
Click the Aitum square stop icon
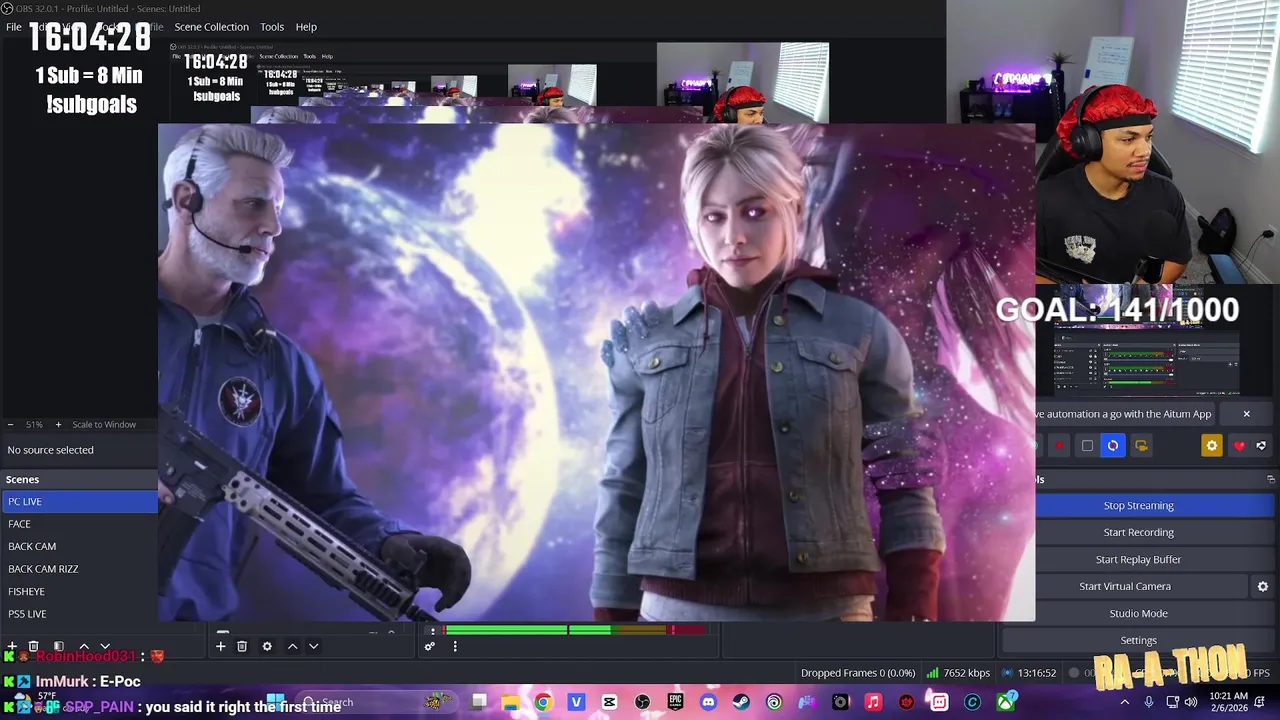point(1087,446)
